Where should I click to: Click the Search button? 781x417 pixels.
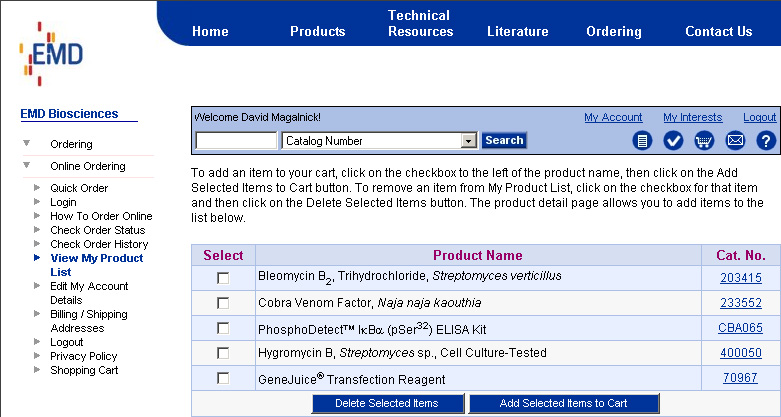(x=504, y=140)
